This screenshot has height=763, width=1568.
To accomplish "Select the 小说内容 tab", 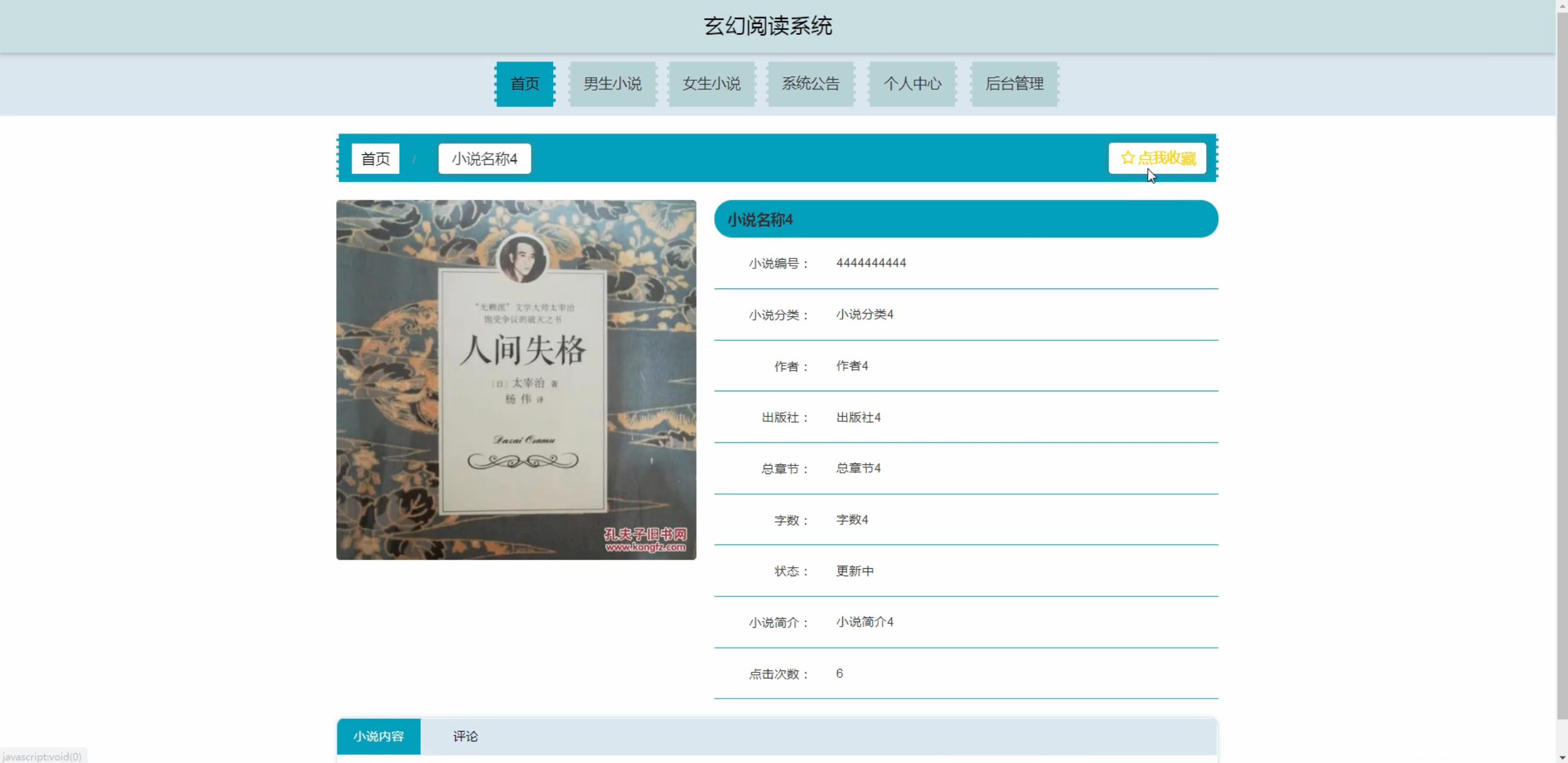I will 379,736.
